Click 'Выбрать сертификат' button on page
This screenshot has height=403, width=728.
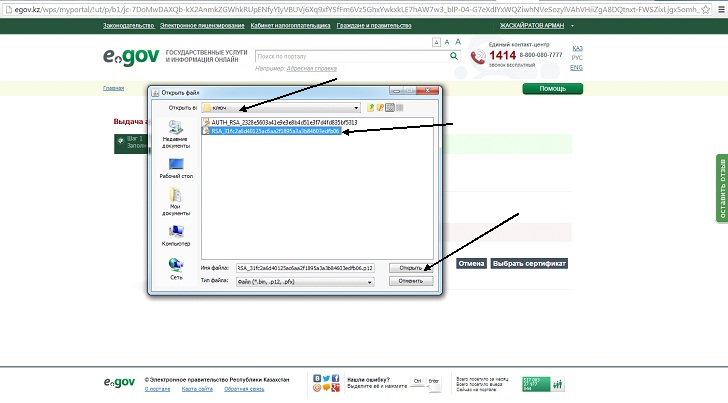click(x=529, y=264)
